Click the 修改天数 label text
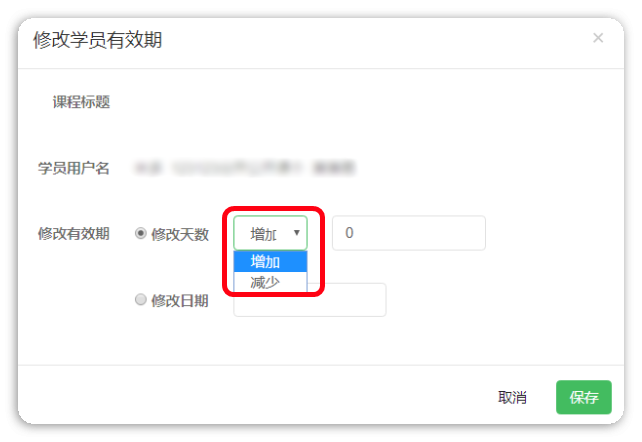 pos(180,234)
